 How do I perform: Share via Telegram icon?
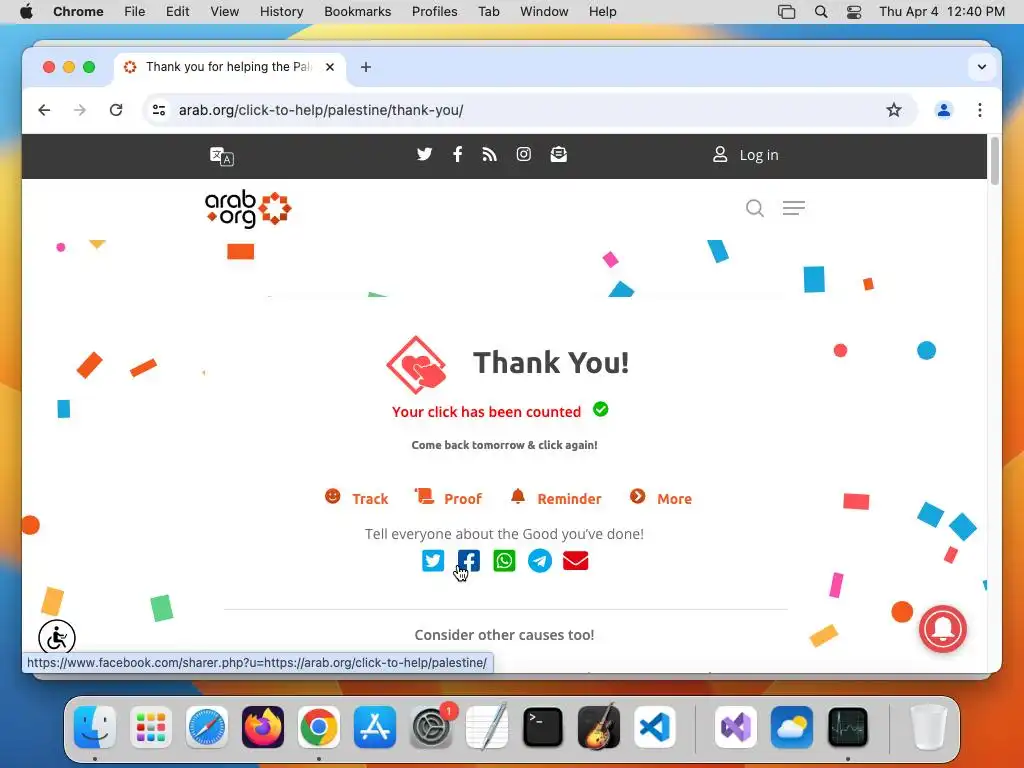point(540,560)
